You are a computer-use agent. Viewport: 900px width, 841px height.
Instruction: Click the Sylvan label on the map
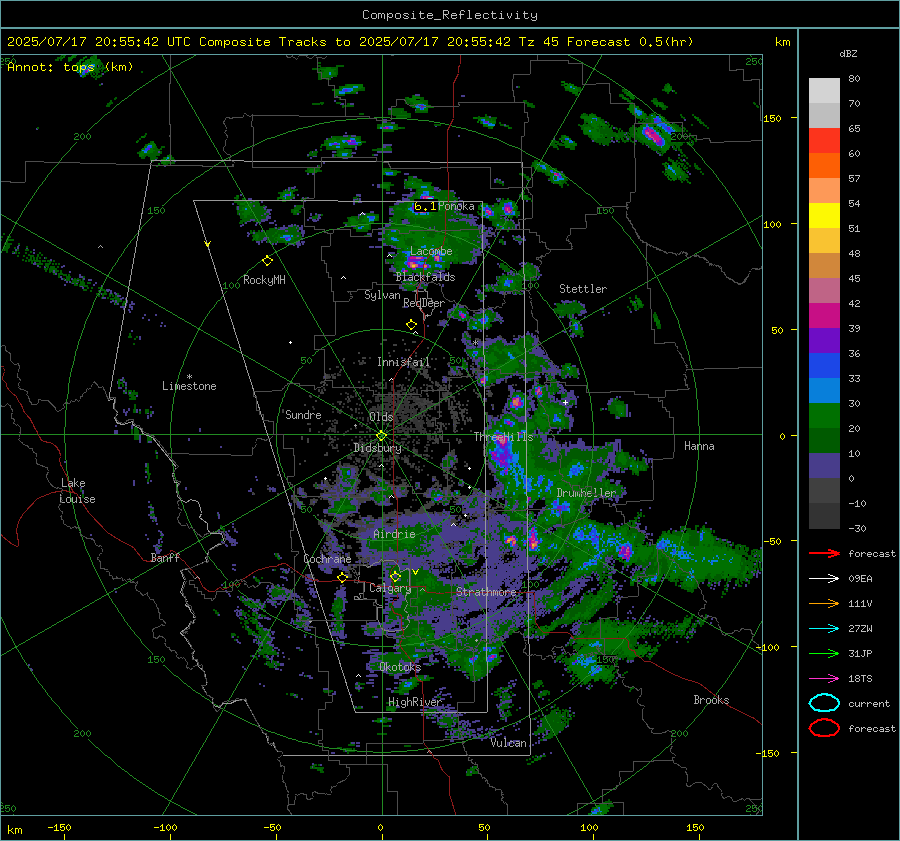tap(382, 295)
